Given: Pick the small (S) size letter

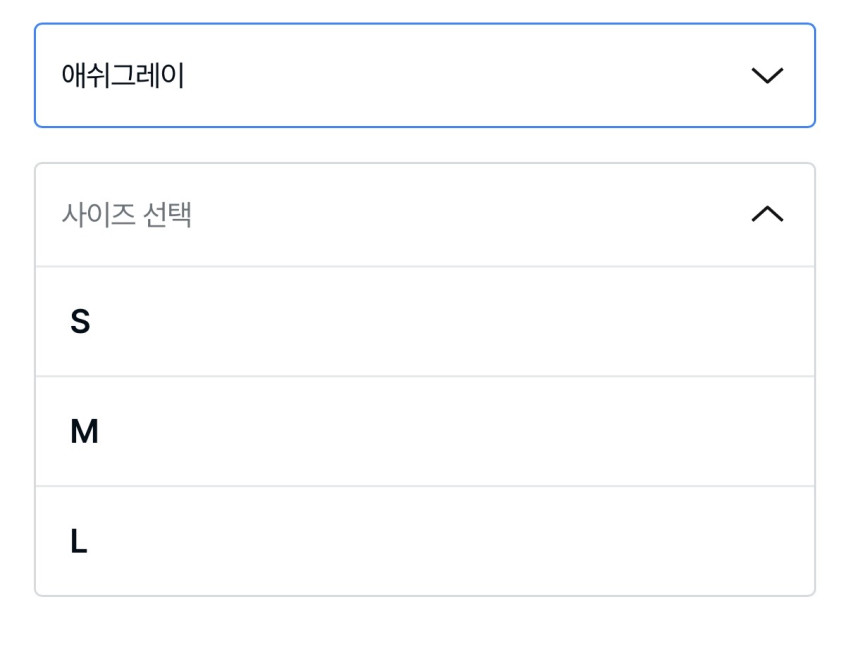Looking at the screenshot, I should 80,322.
